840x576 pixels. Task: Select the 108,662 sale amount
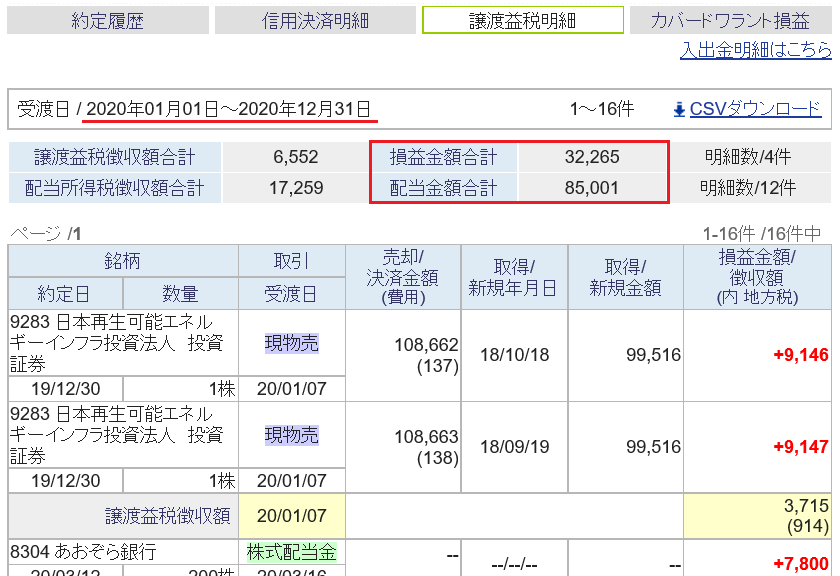pyautogui.click(x=426, y=345)
